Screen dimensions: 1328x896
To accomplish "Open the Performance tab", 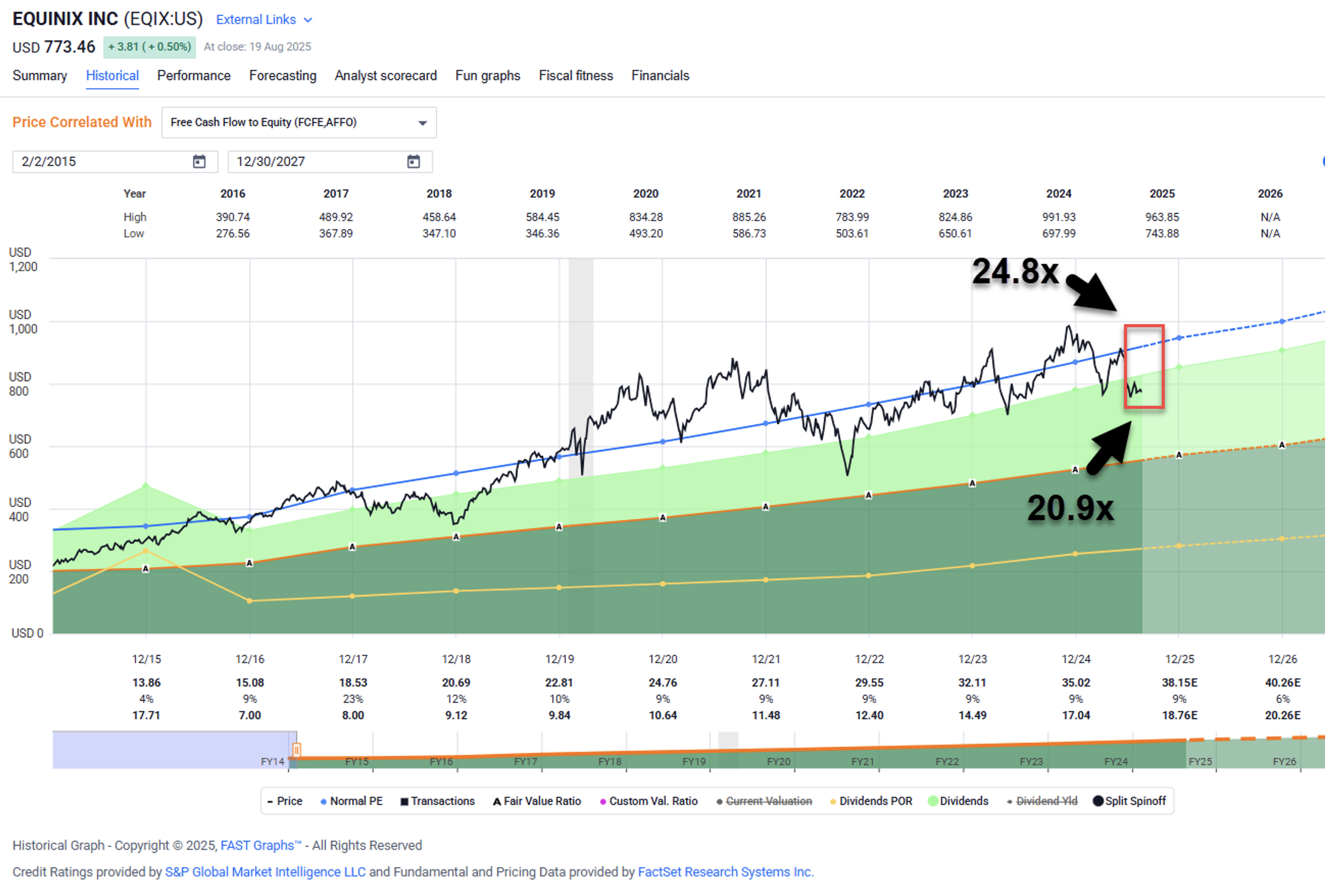I will tap(194, 76).
